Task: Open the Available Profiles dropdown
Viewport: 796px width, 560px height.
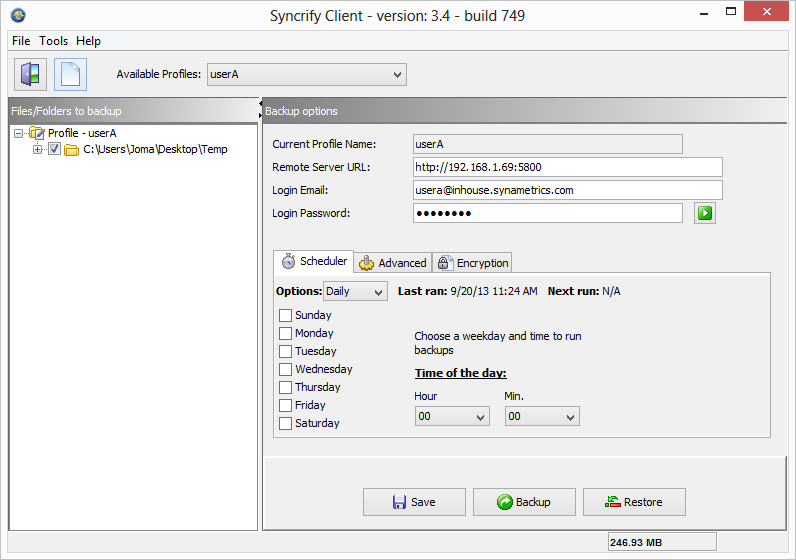Action: click(307, 75)
